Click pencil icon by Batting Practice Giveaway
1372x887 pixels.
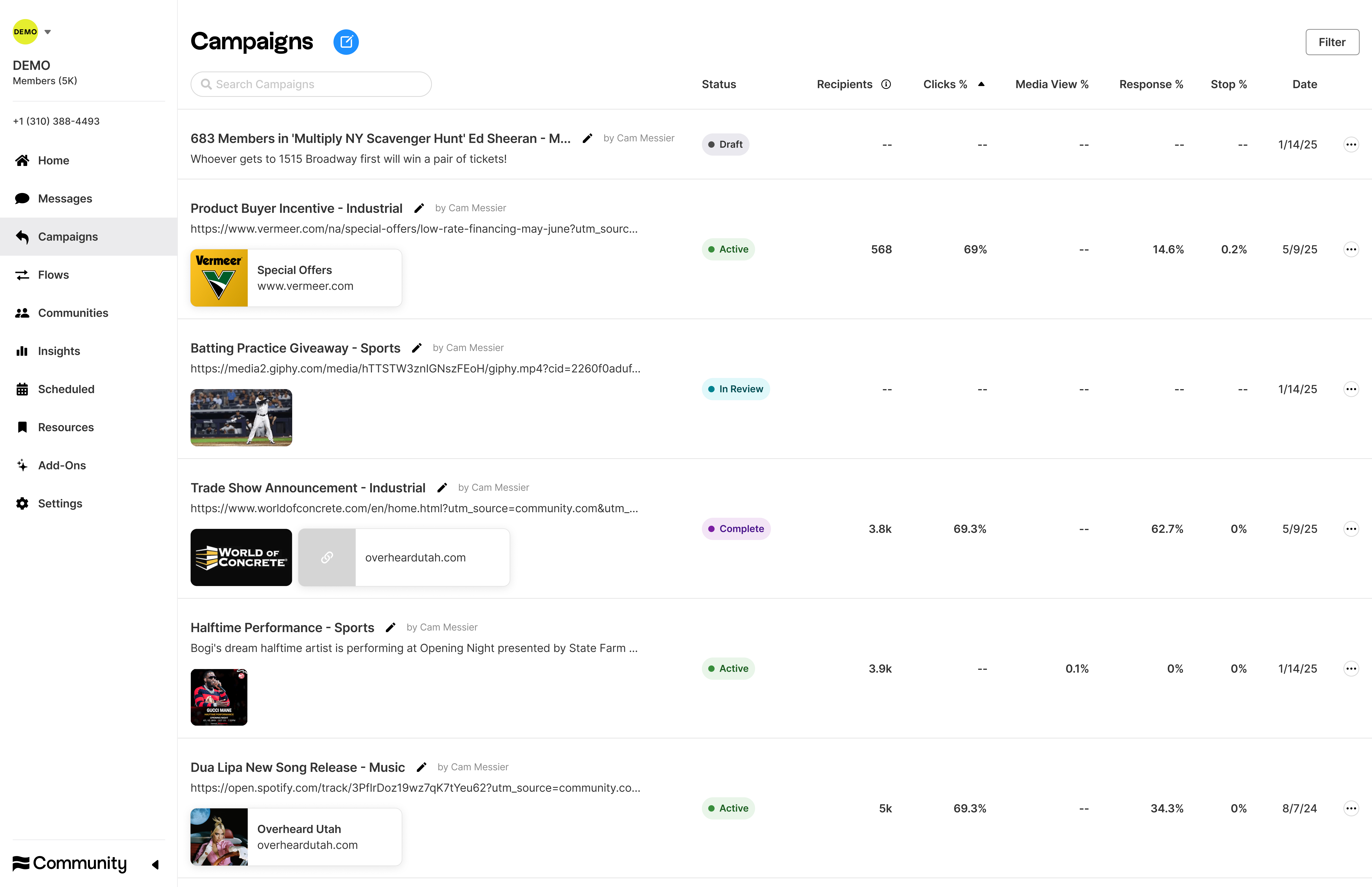tap(417, 348)
